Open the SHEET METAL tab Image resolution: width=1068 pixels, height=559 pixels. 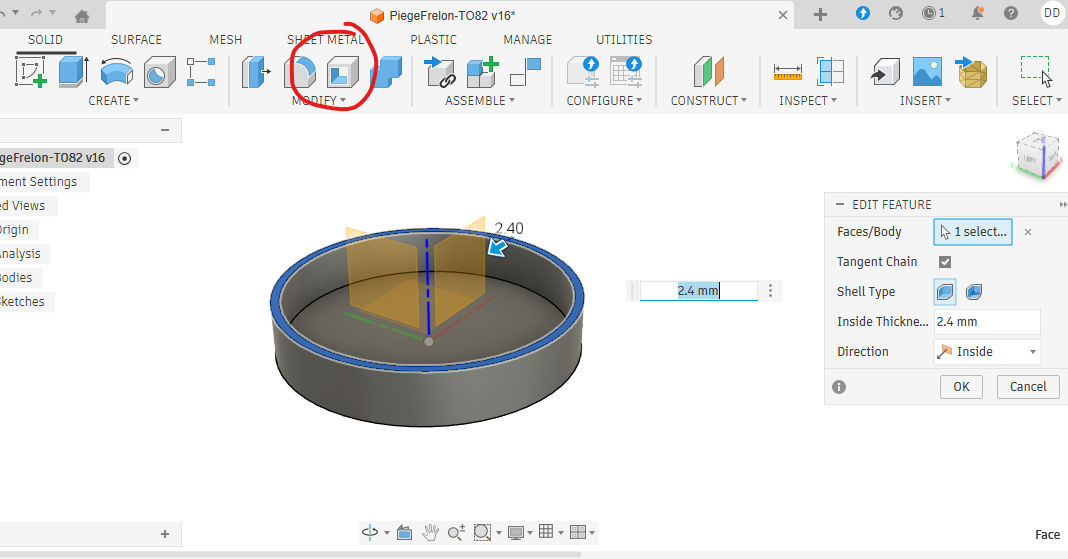coord(324,40)
